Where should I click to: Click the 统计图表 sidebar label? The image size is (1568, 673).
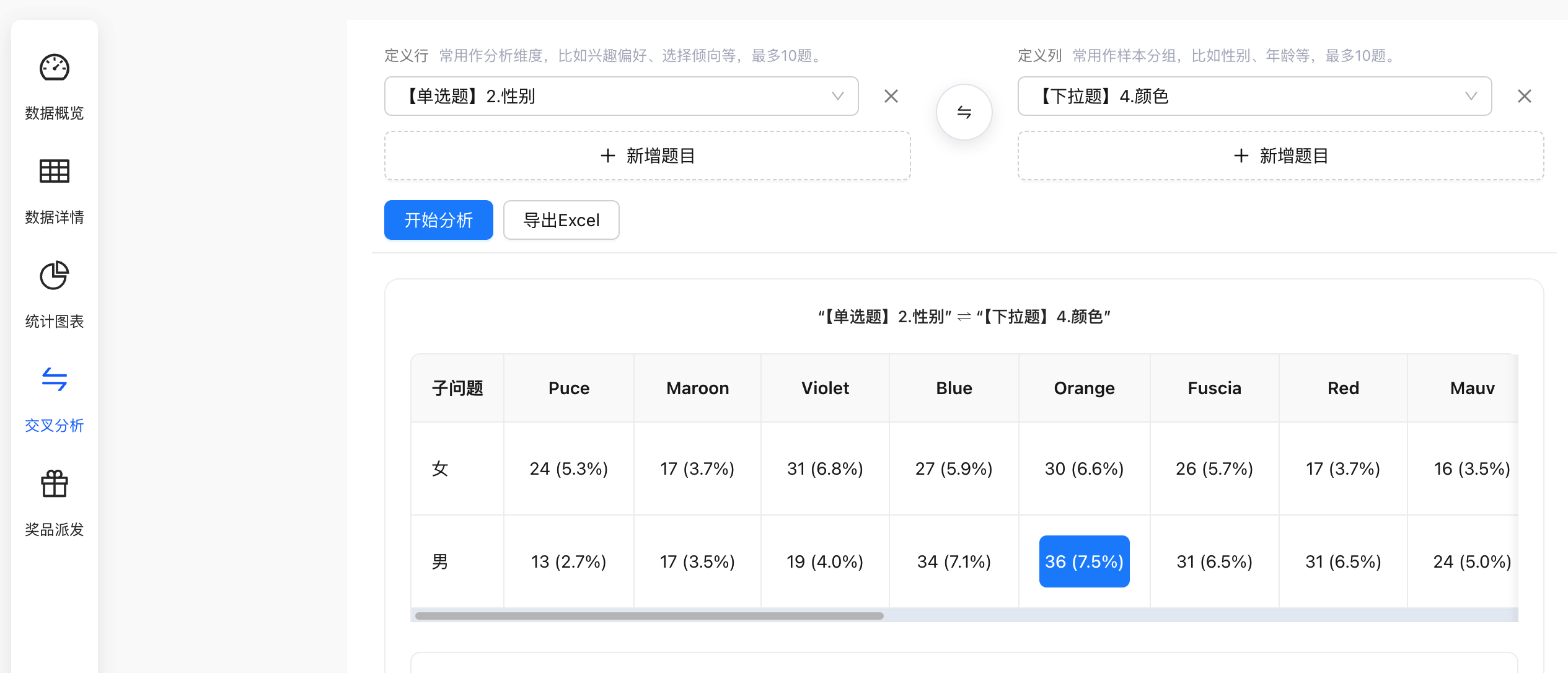[x=55, y=322]
